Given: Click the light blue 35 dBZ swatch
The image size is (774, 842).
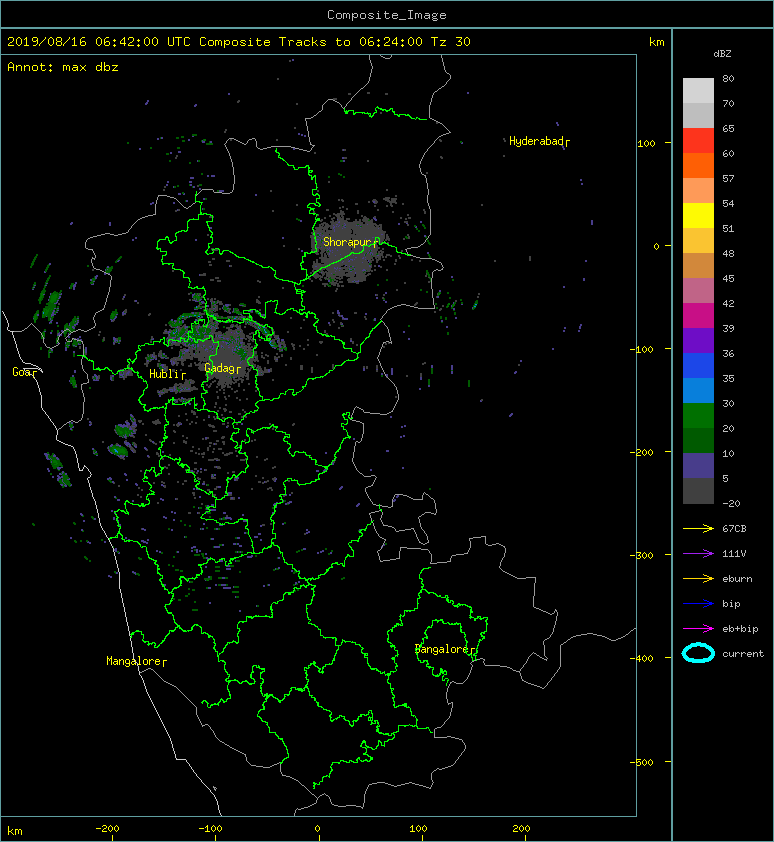Looking at the screenshot, I should 698,390.
